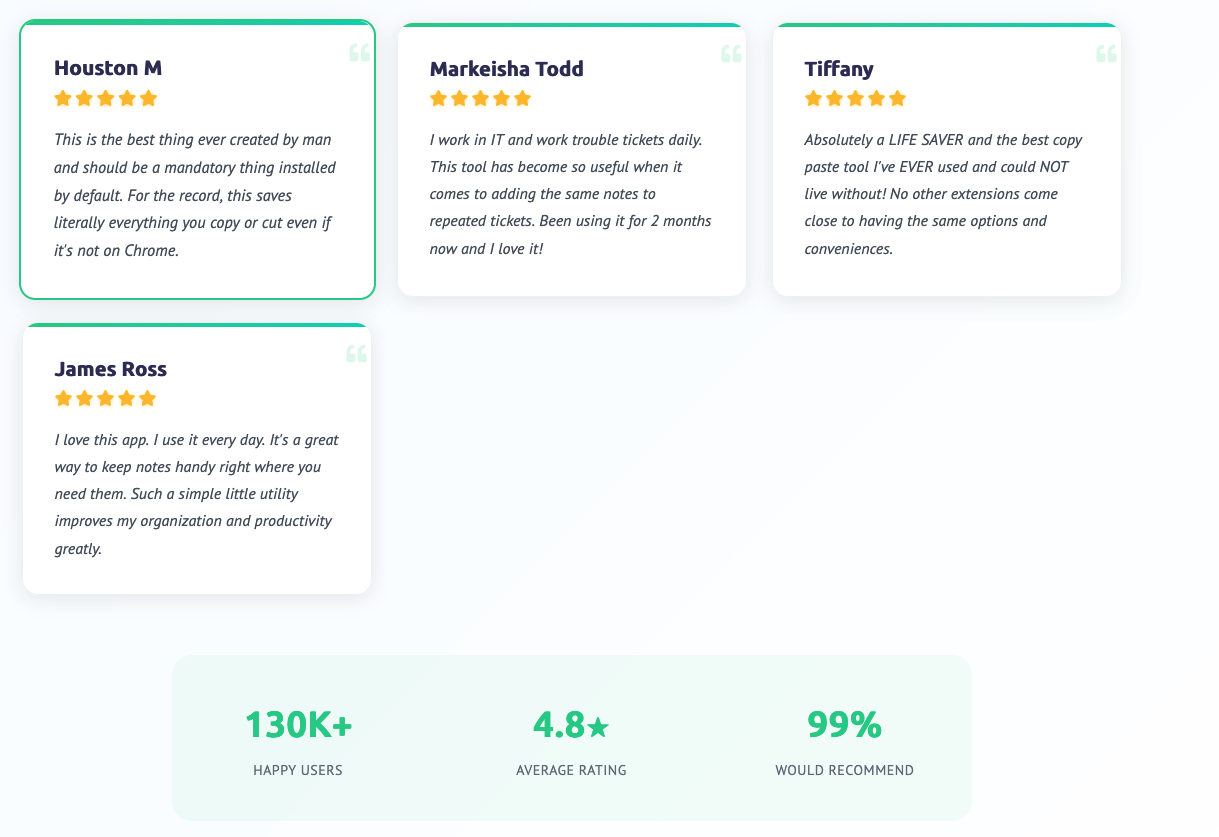Click the Average Rating label
The image size is (1219, 837).
(x=571, y=770)
